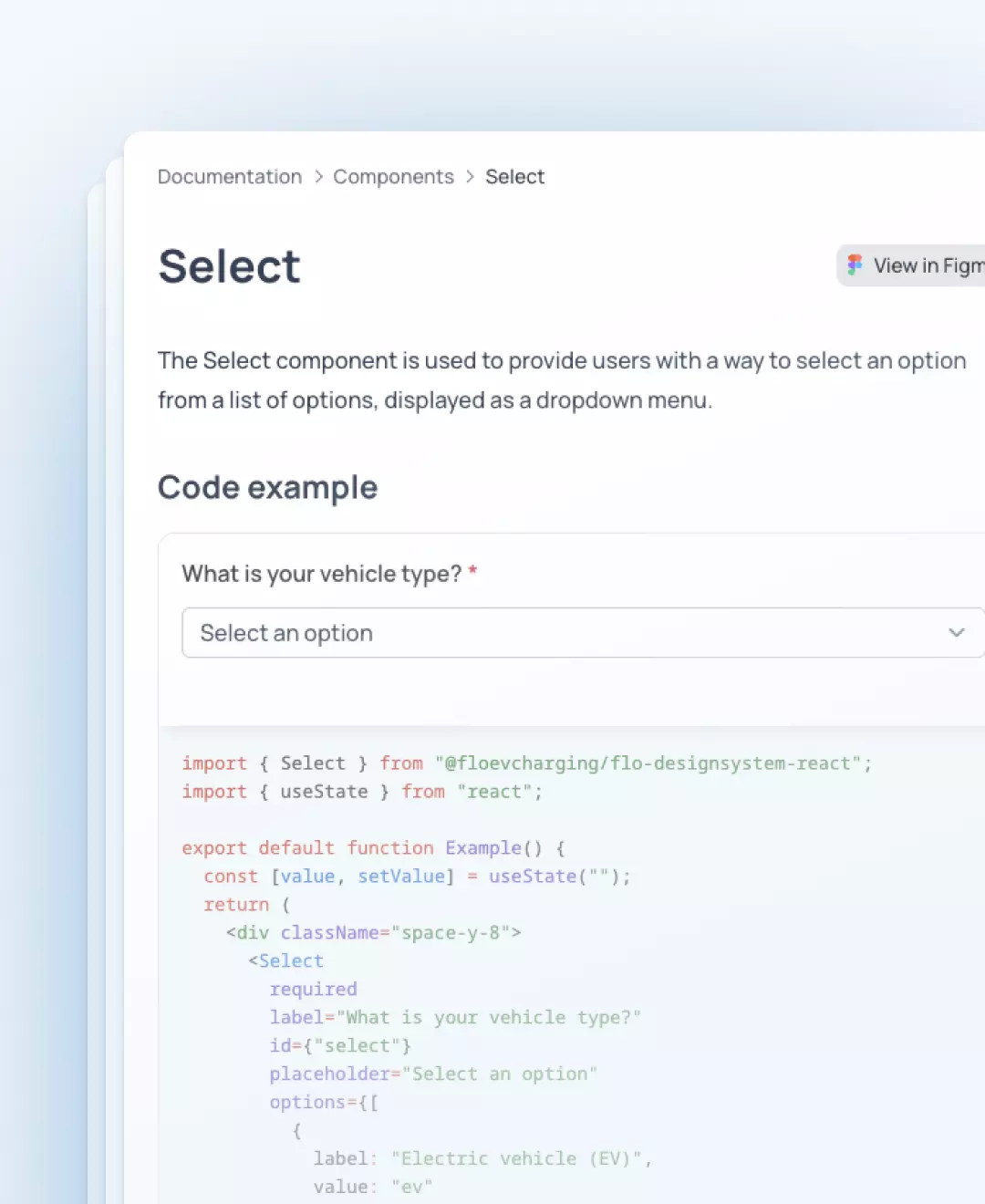Open the Select an option dropdown
985x1204 pixels.
coord(584,633)
